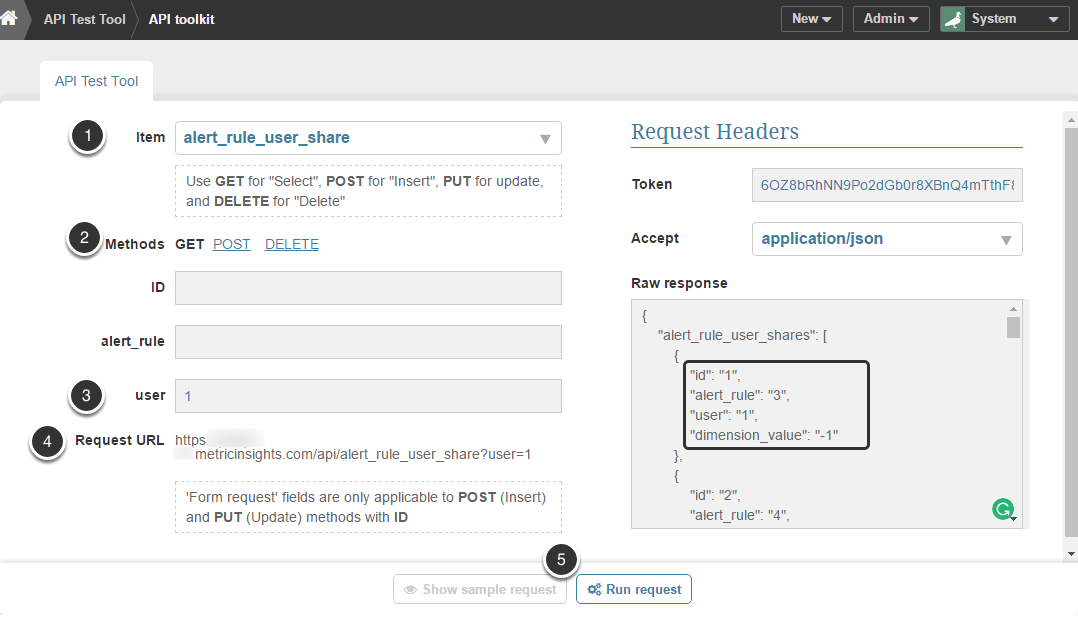Click the raw response scrollbar thumb
Screen dimensions: 1078x644
pos(1013,328)
